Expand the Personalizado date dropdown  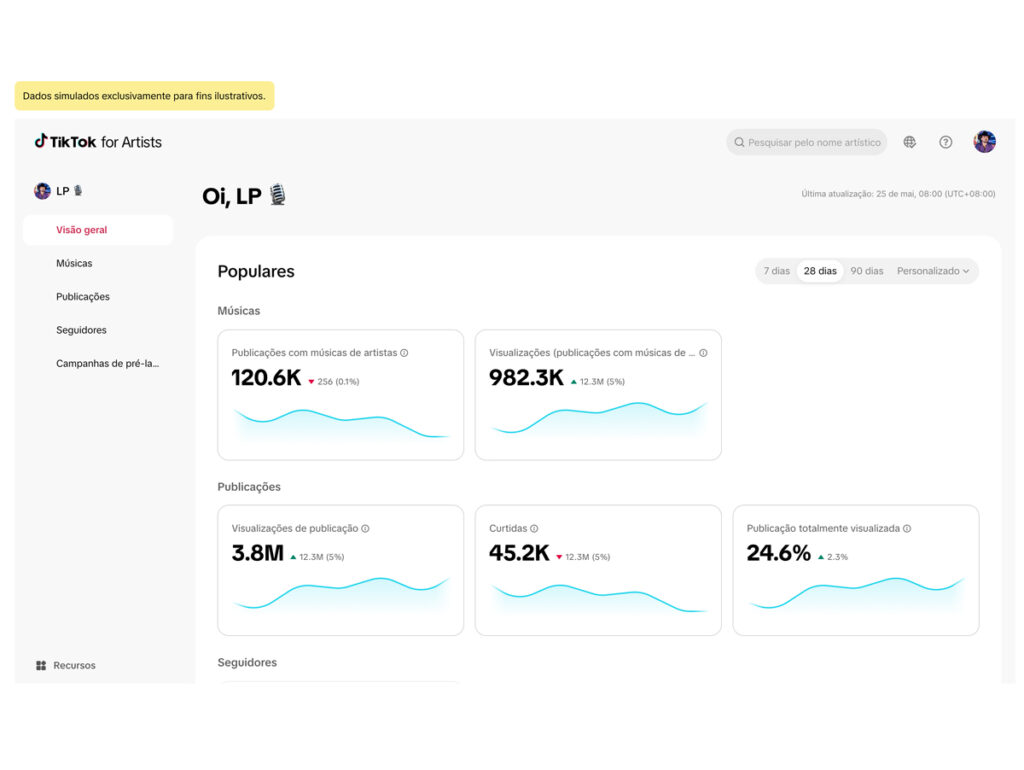933,271
